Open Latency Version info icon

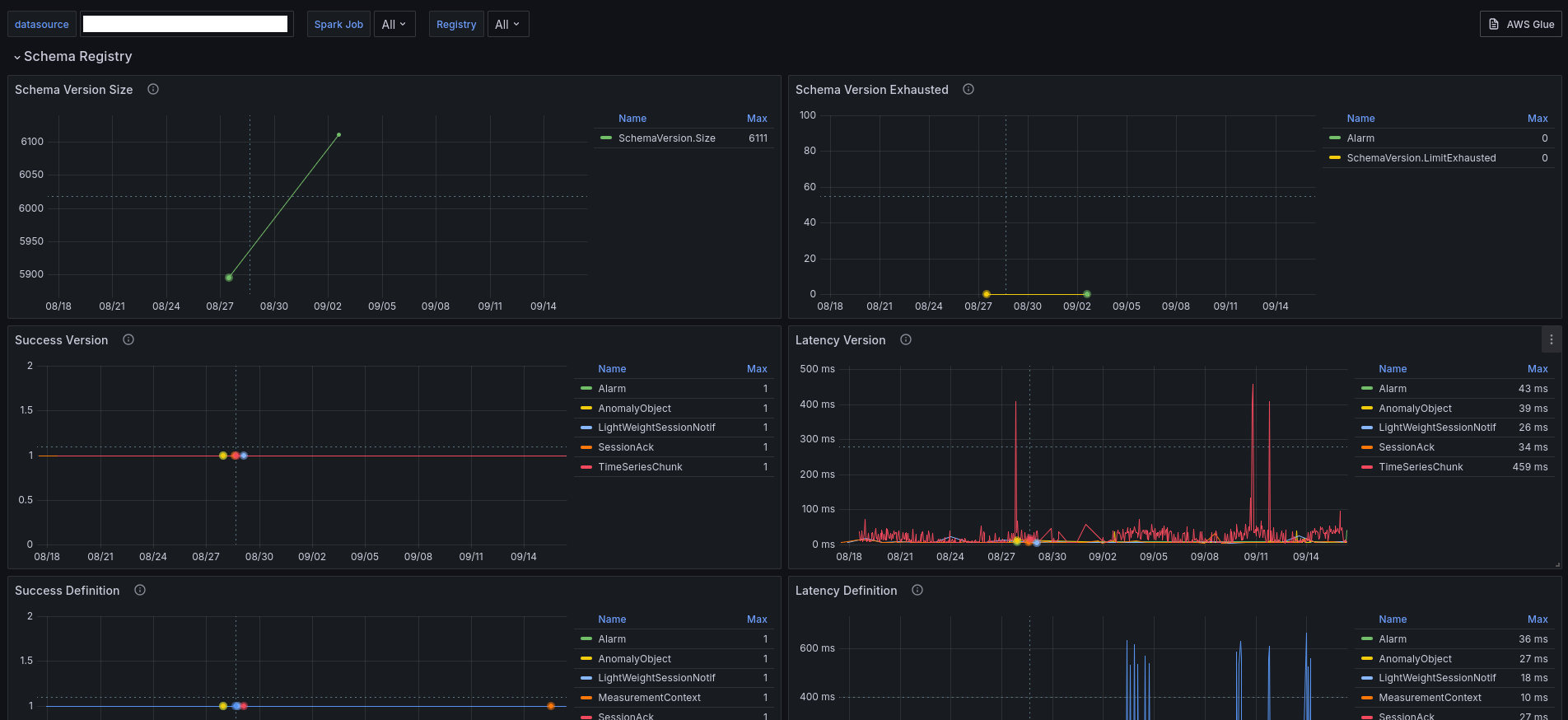point(906,339)
